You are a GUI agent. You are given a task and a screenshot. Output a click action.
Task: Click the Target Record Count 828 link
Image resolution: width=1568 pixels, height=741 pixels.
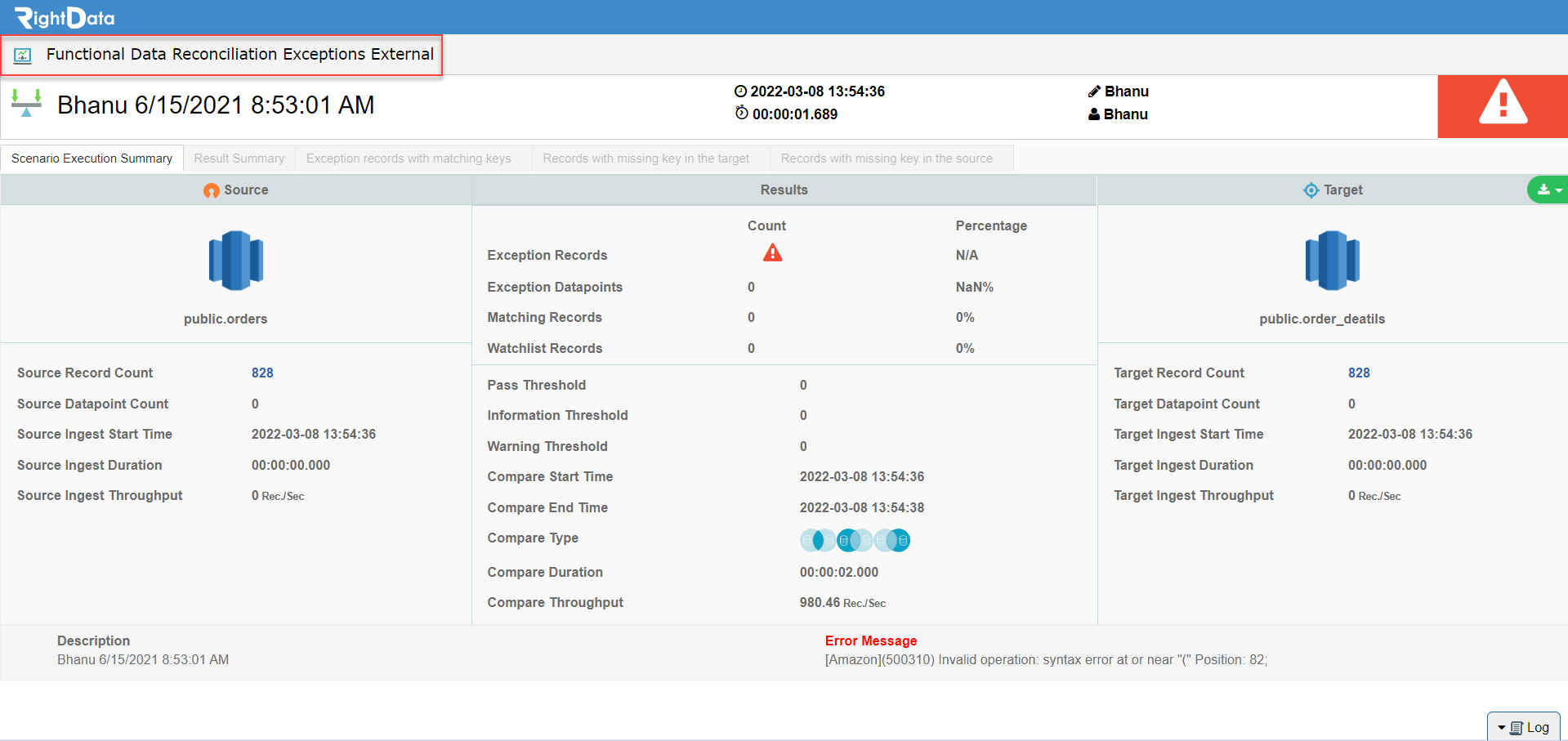(1359, 373)
